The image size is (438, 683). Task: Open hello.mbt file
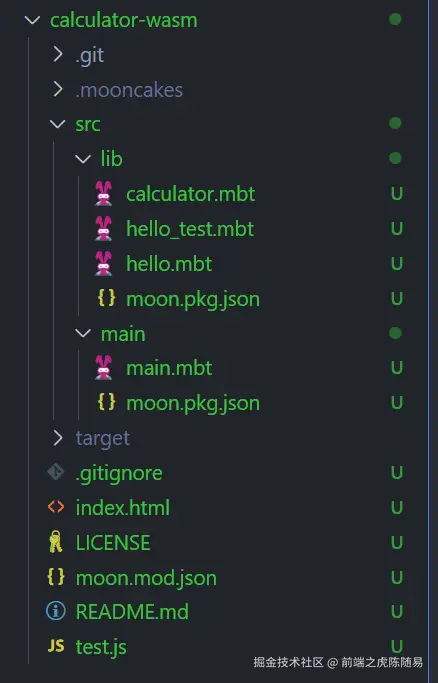169,264
